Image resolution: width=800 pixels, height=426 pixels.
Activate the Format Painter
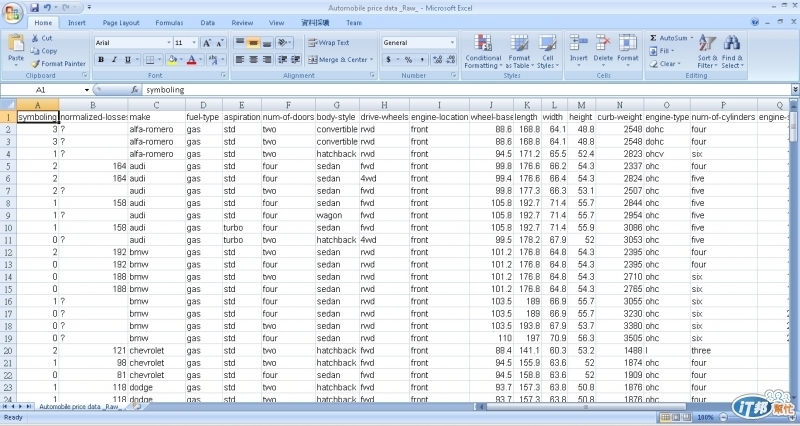tap(58, 64)
